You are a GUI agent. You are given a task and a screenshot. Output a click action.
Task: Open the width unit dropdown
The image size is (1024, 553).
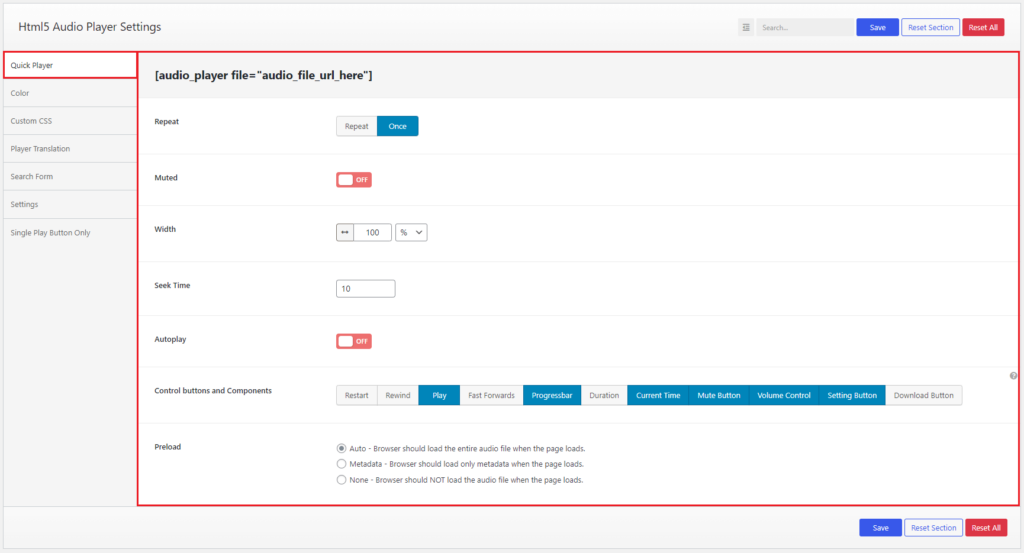pyautogui.click(x=411, y=232)
